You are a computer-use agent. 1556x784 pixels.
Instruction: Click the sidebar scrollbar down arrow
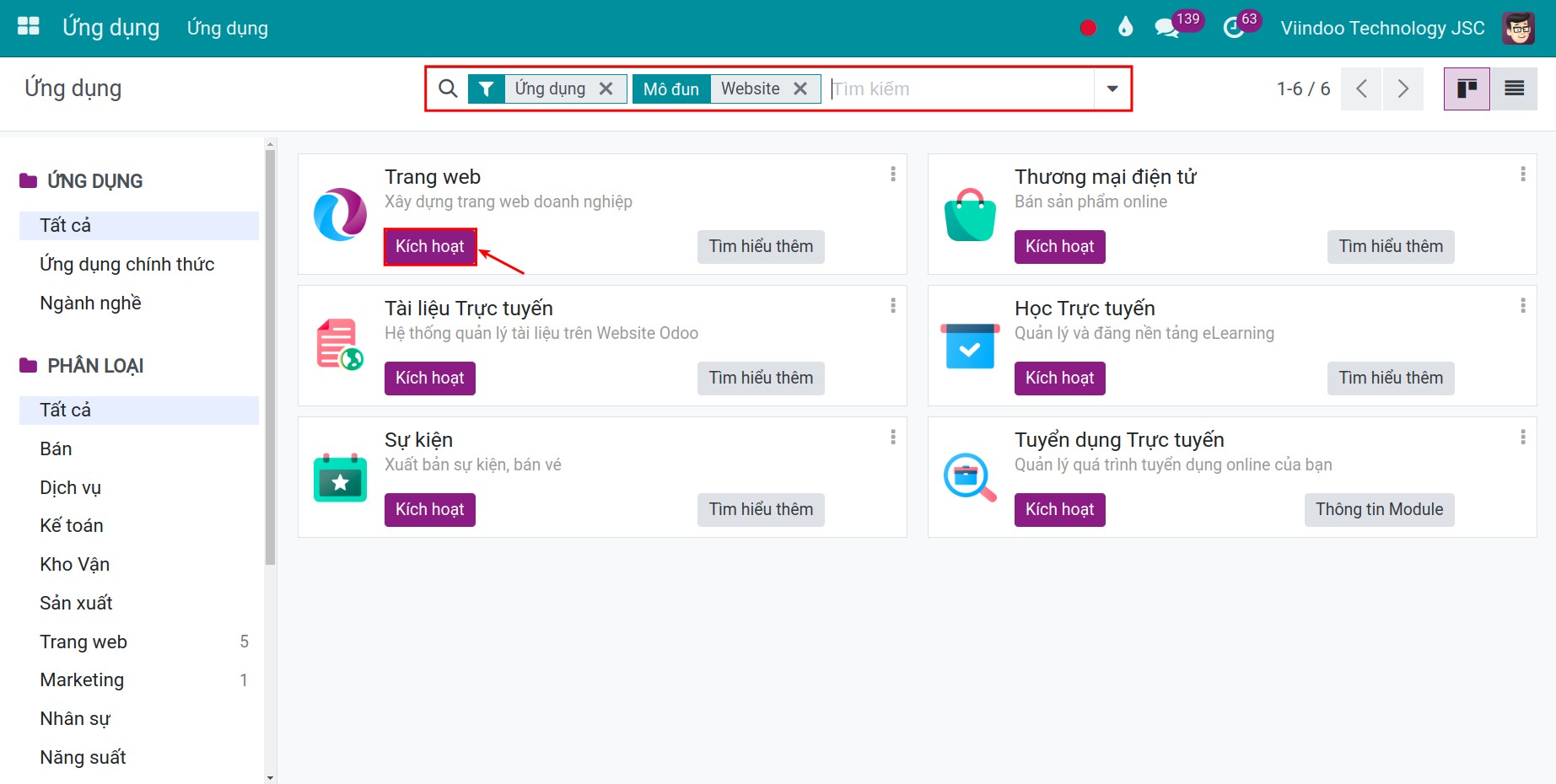(x=270, y=777)
